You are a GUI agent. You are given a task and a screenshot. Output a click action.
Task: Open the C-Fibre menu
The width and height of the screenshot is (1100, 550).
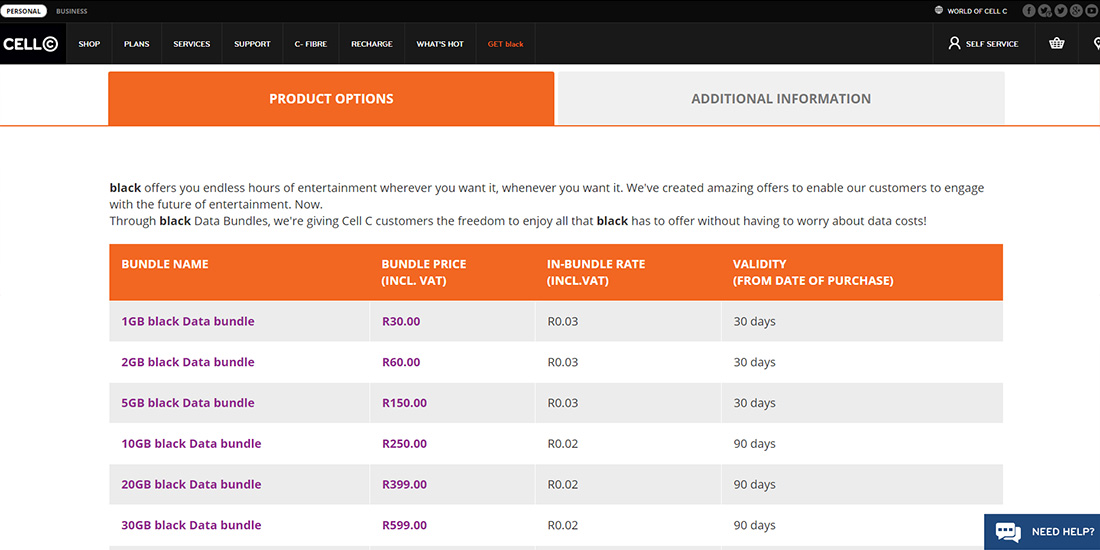tap(311, 43)
